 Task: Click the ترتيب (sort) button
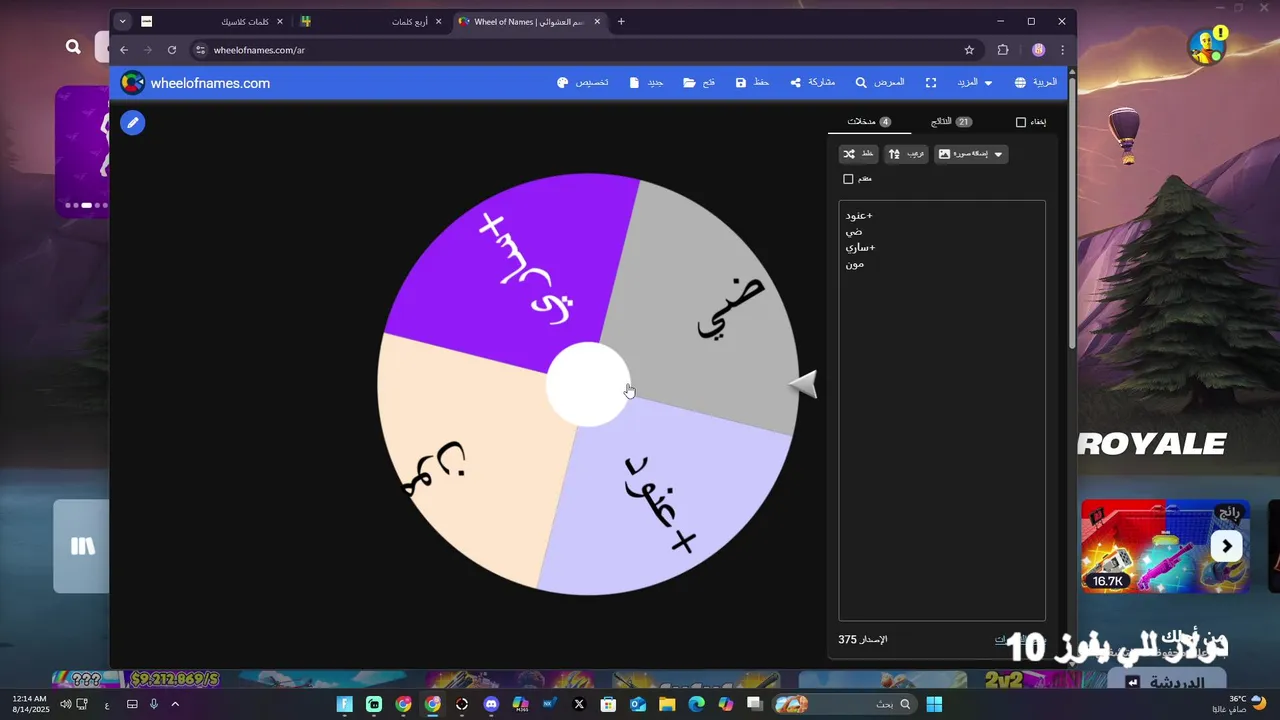[907, 154]
